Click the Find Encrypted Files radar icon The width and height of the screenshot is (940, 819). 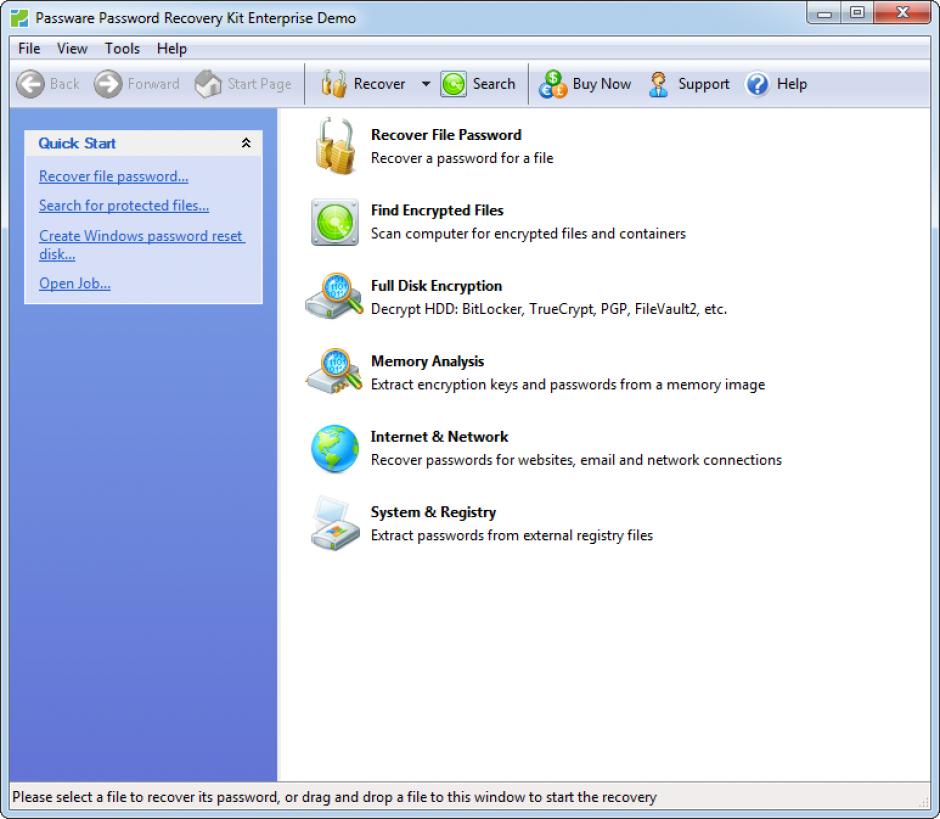tap(335, 222)
